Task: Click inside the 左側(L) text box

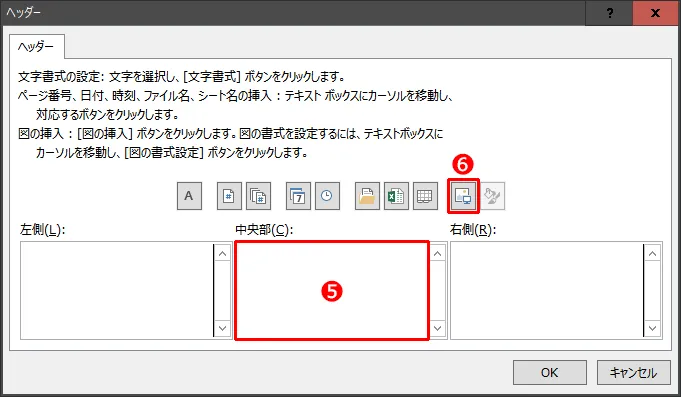Action: pyautogui.click(x=116, y=291)
